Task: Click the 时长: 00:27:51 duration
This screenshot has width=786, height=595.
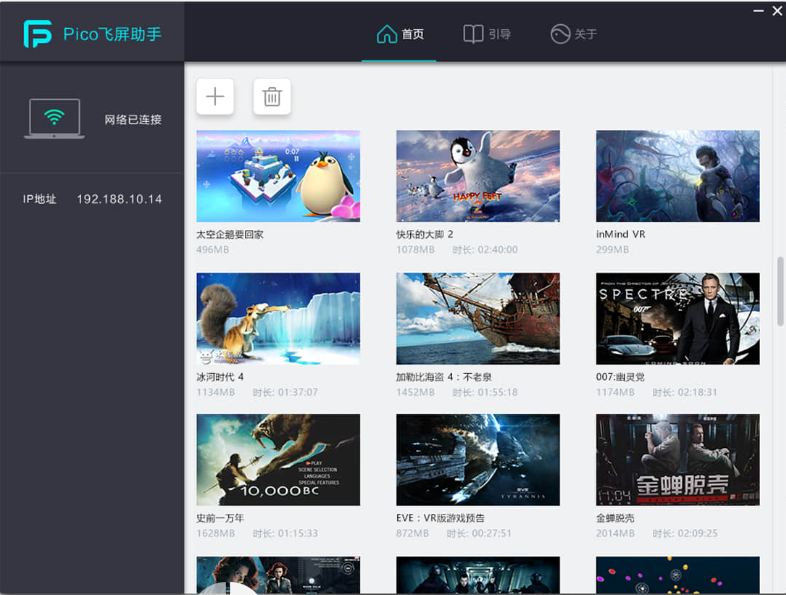Action: coord(479,533)
